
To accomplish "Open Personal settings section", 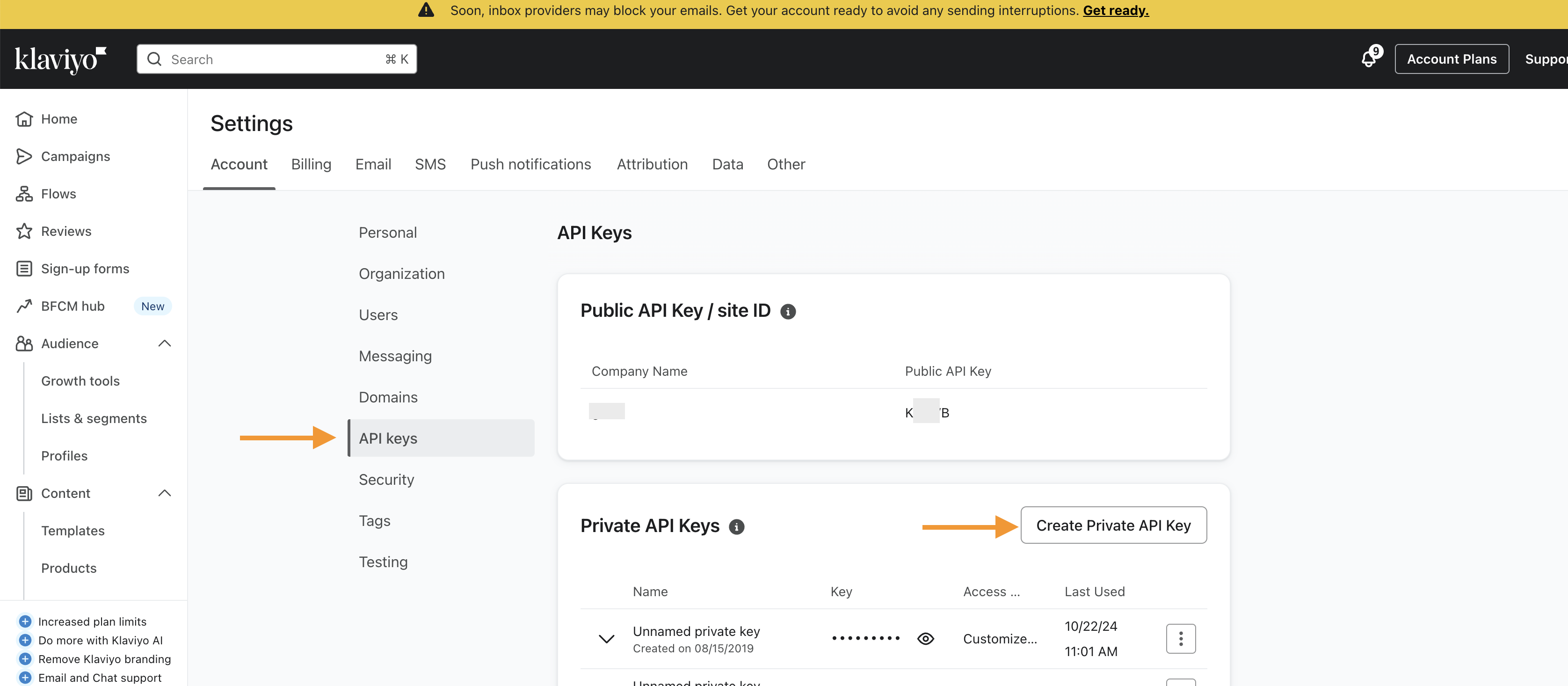I will pyautogui.click(x=388, y=233).
